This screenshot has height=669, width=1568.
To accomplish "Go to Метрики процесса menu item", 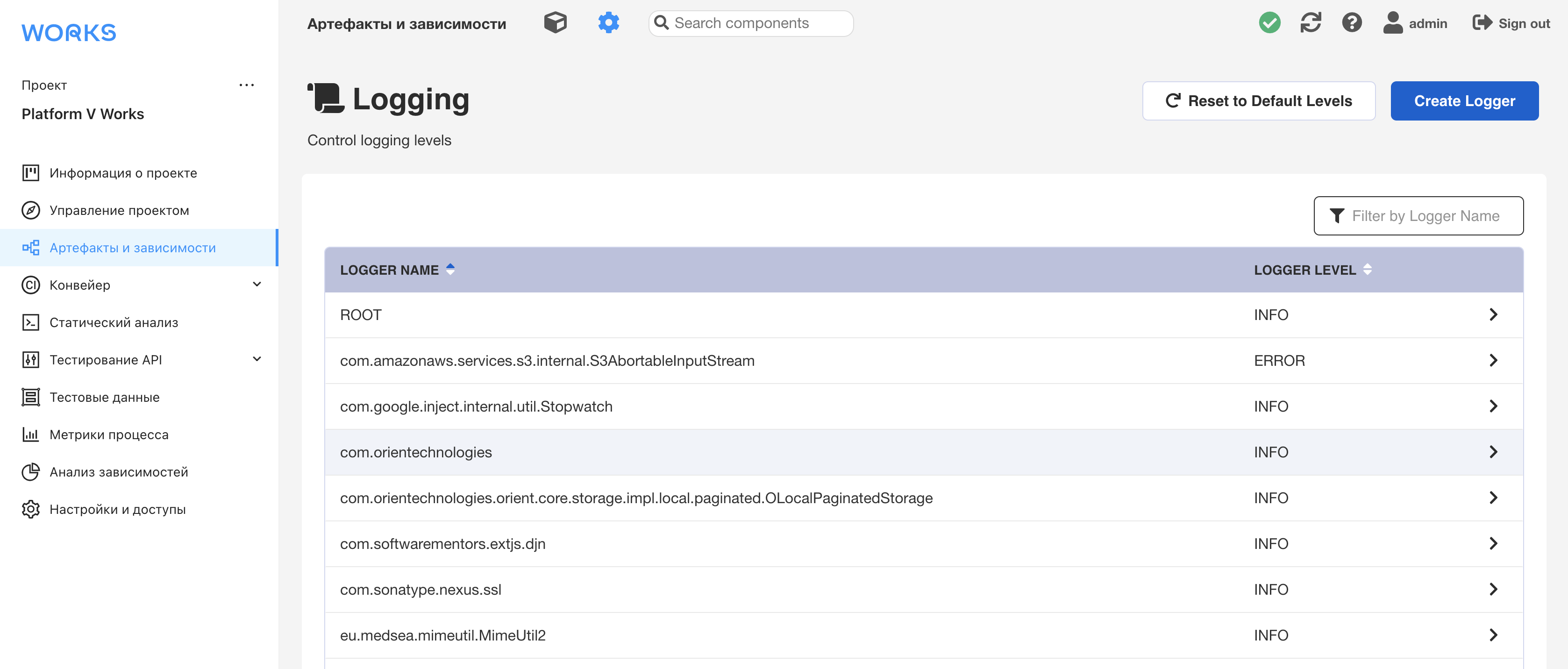I will [109, 434].
